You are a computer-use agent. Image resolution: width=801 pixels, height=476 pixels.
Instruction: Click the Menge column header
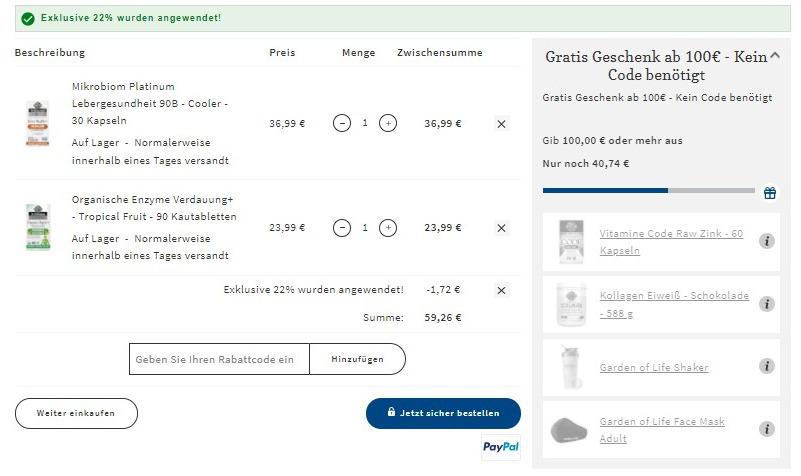click(358, 53)
